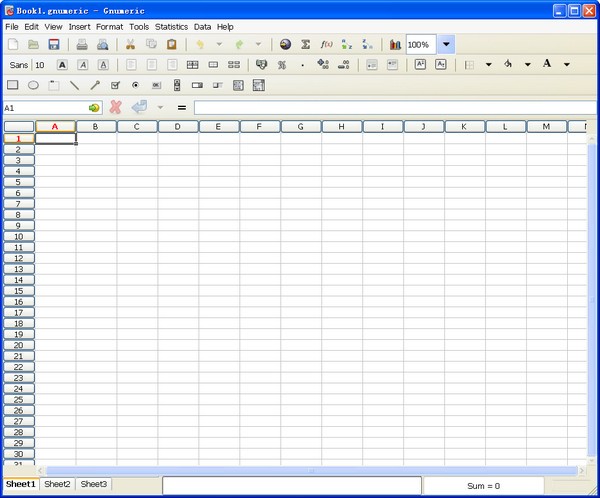Insert a chart using the graph icon
The height and width of the screenshot is (498, 600).
click(395, 45)
